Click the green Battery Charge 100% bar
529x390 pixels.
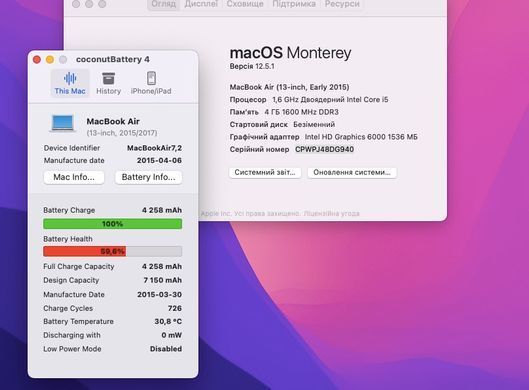[113, 224]
